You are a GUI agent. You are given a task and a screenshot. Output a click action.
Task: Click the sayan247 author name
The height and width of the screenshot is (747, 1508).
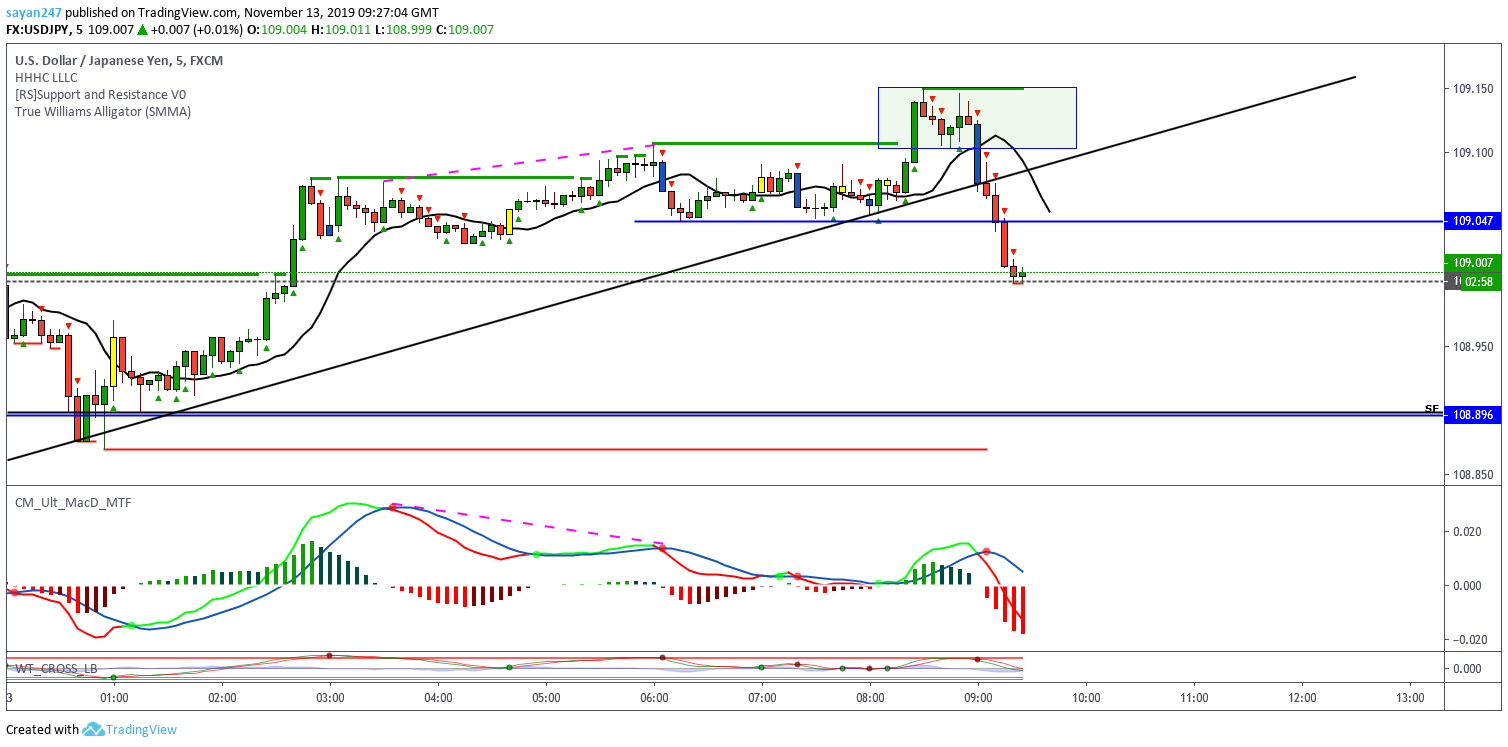coord(33,13)
